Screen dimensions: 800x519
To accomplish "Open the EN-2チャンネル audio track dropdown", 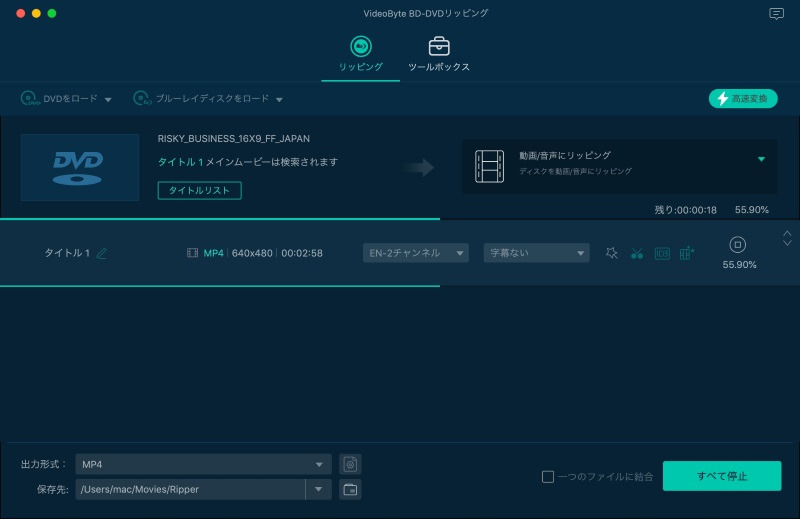I will coord(415,253).
